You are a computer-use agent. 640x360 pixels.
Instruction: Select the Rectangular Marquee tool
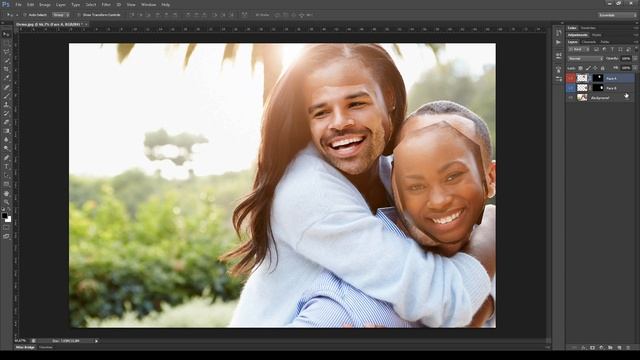coord(6,43)
